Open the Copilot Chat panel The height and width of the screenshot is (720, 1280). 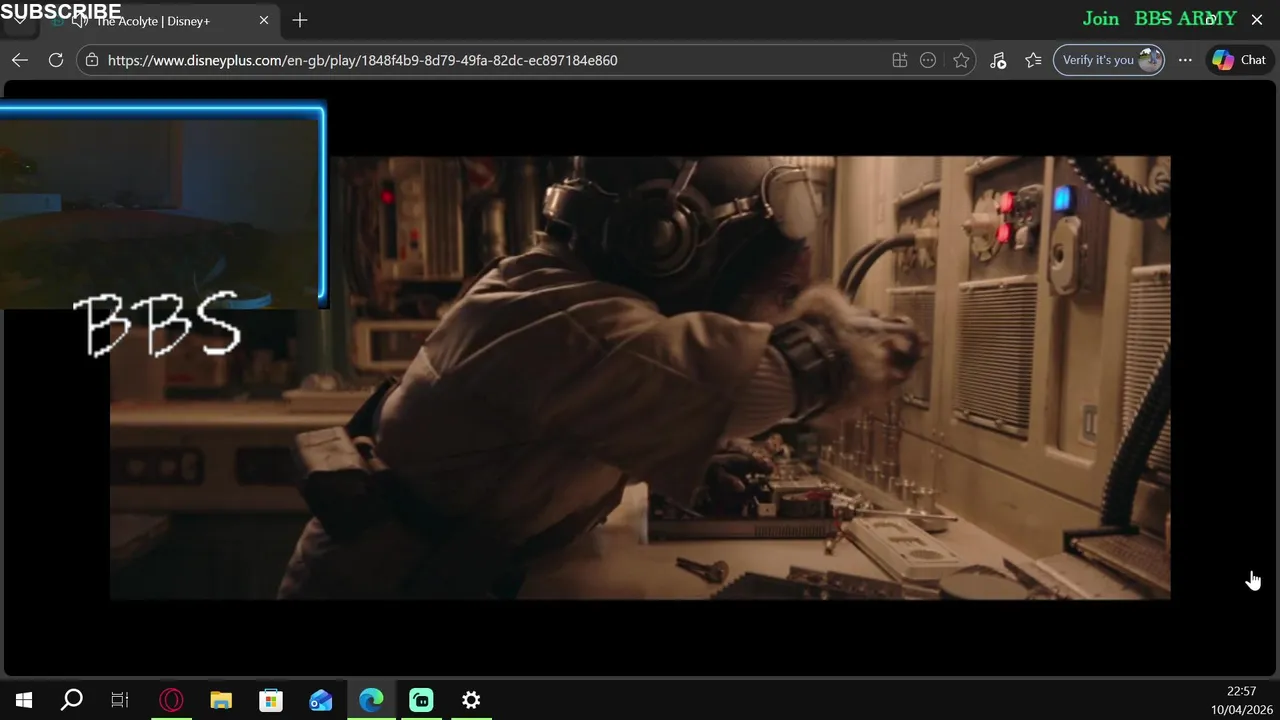pos(1240,60)
